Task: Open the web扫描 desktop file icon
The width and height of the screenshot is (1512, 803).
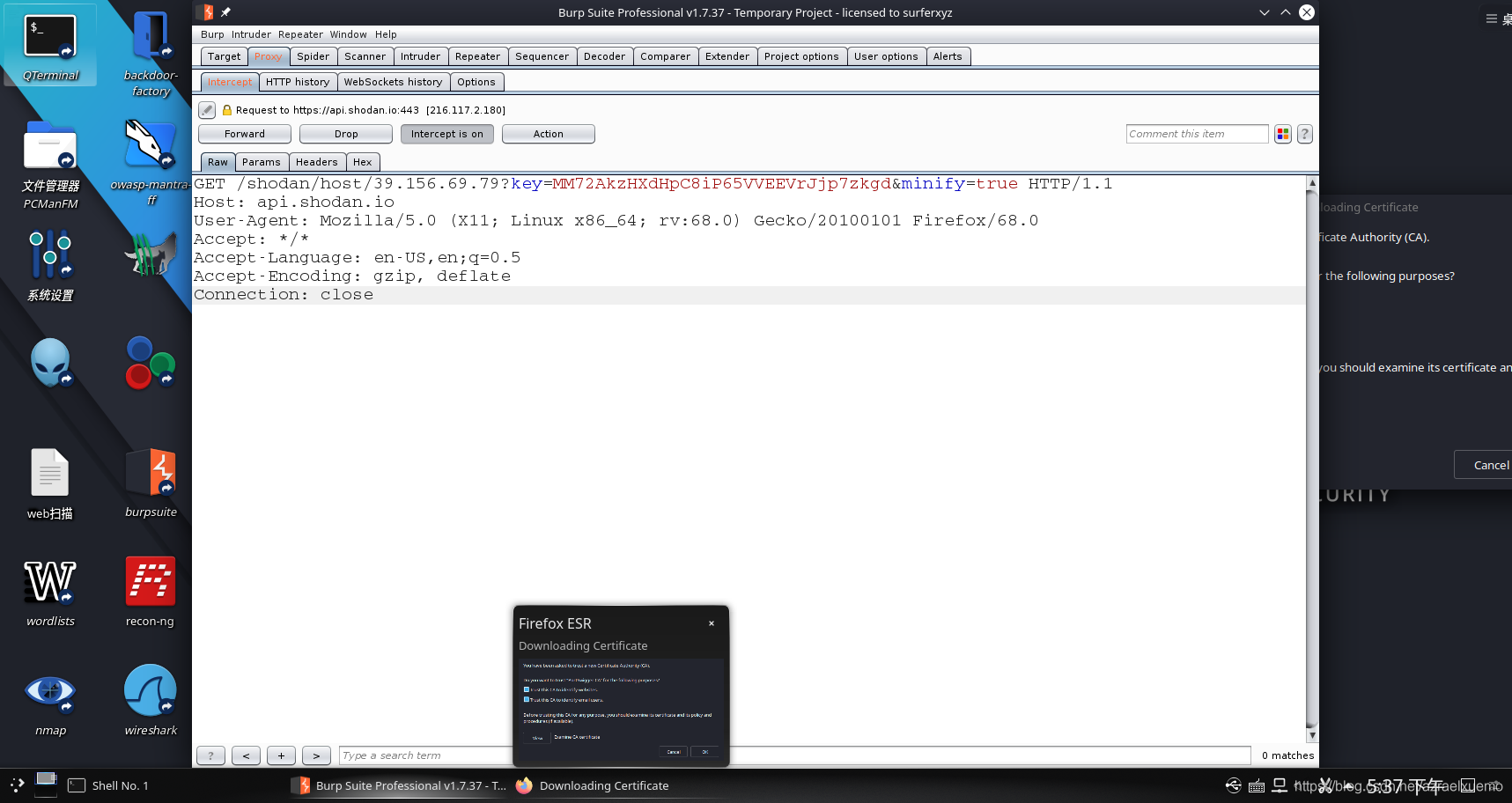Action: [x=50, y=483]
